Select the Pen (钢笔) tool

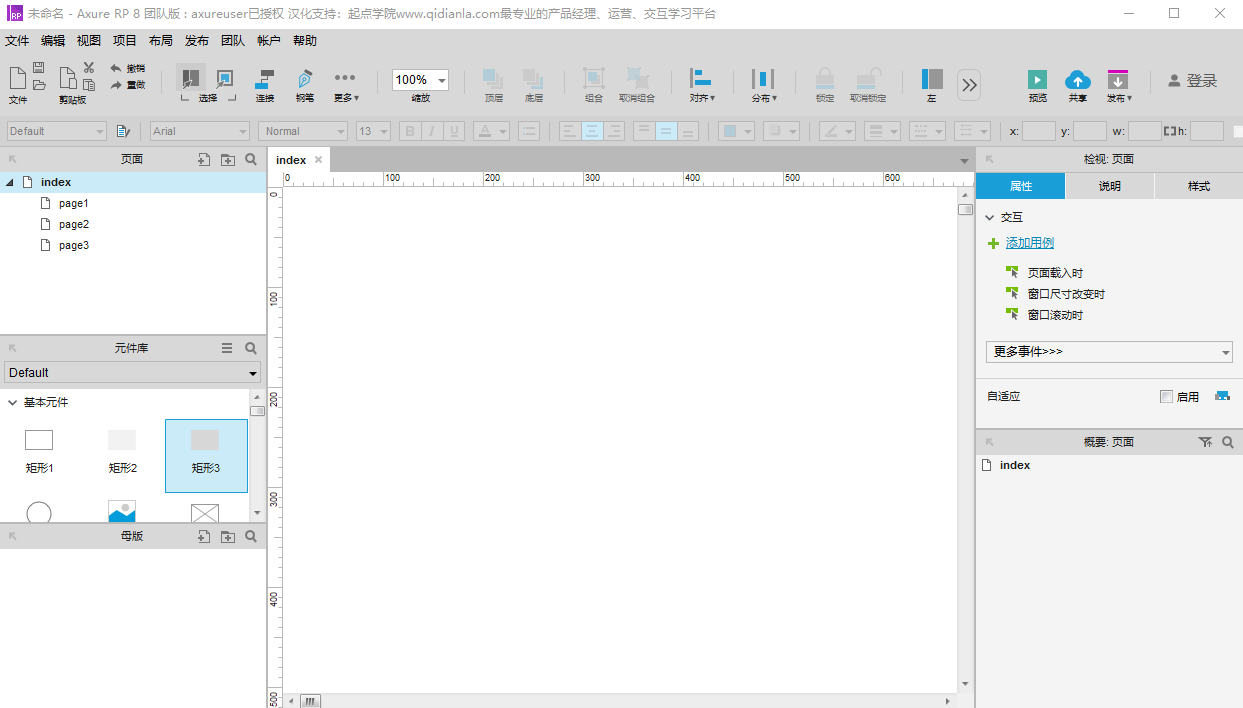(x=304, y=80)
